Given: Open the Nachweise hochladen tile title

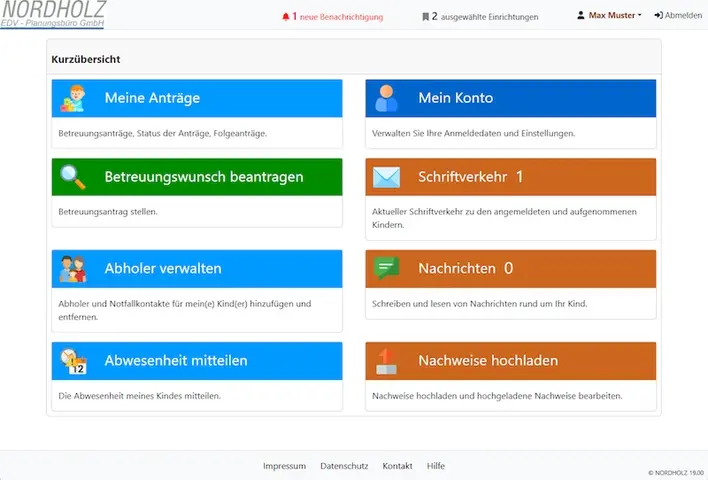Looking at the screenshot, I should (x=488, y=361).
